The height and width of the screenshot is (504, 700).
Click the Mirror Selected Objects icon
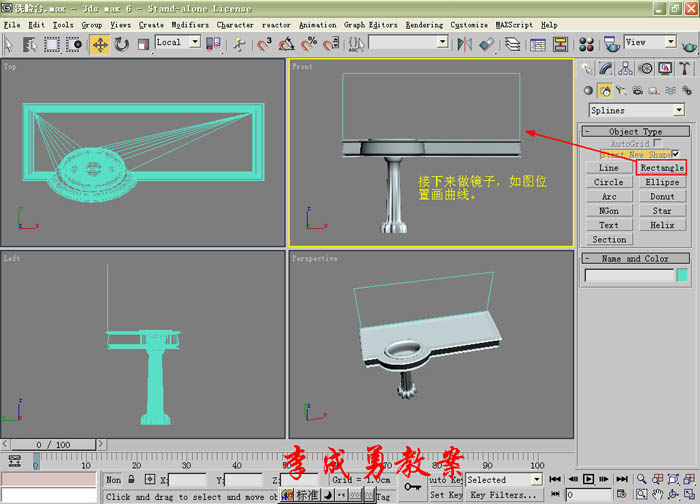tap(465, 44)
